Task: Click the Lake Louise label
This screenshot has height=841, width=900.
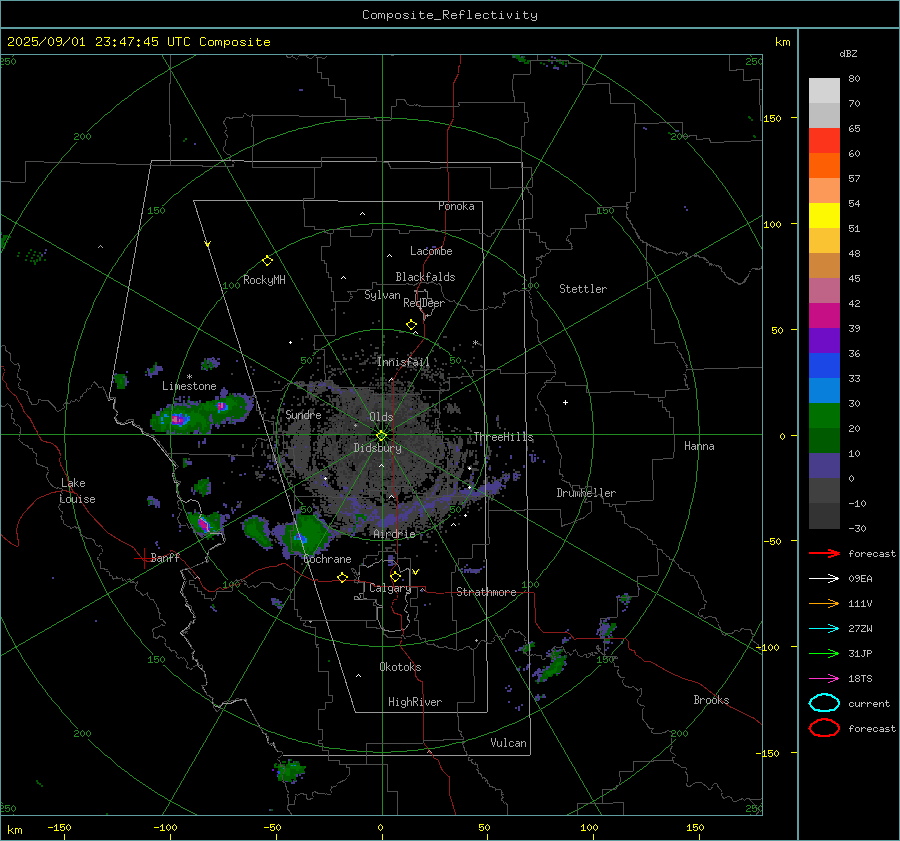Action: click(x=77, y=491)
